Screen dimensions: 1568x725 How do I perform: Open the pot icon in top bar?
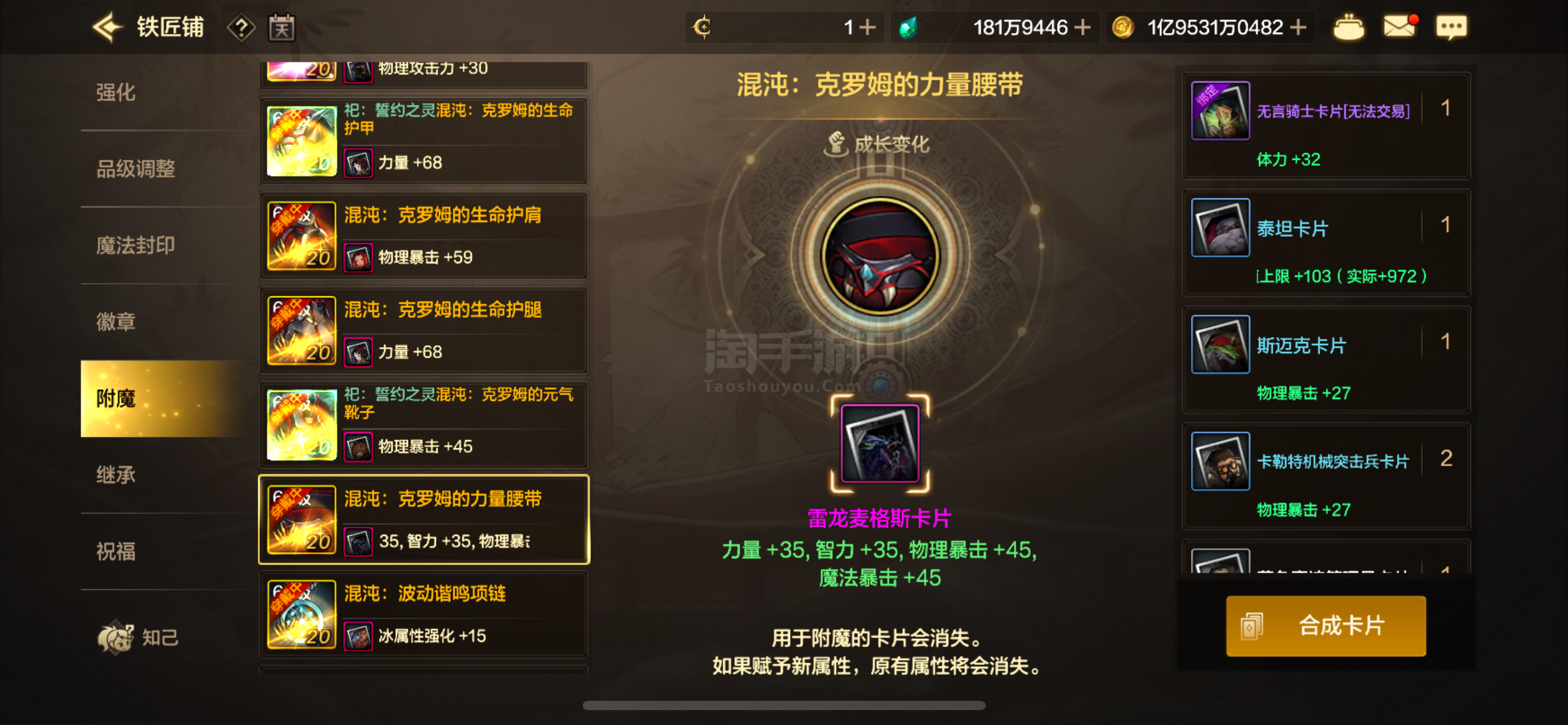click(x=1348, y=27)
